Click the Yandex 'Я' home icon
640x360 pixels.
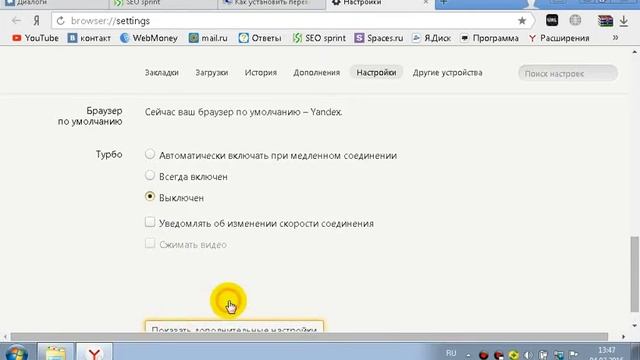pos(37,21)
